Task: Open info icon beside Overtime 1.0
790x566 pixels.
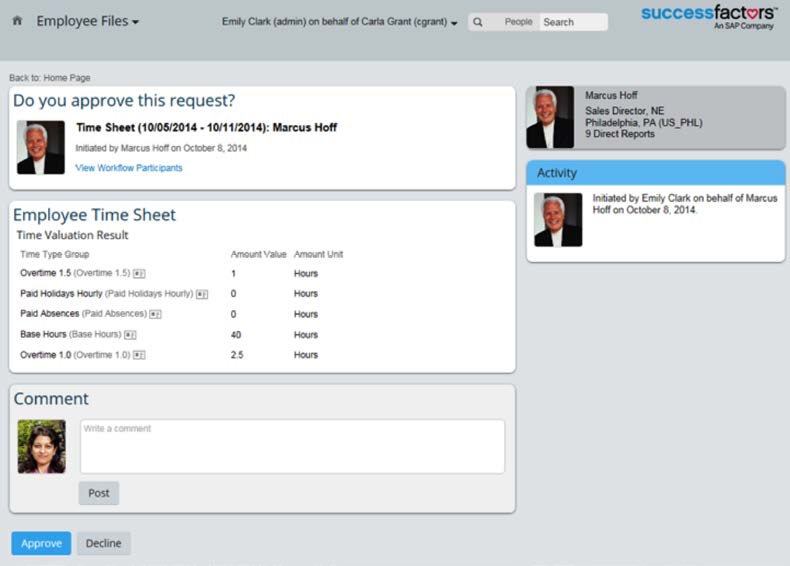Action: point(140,355)
